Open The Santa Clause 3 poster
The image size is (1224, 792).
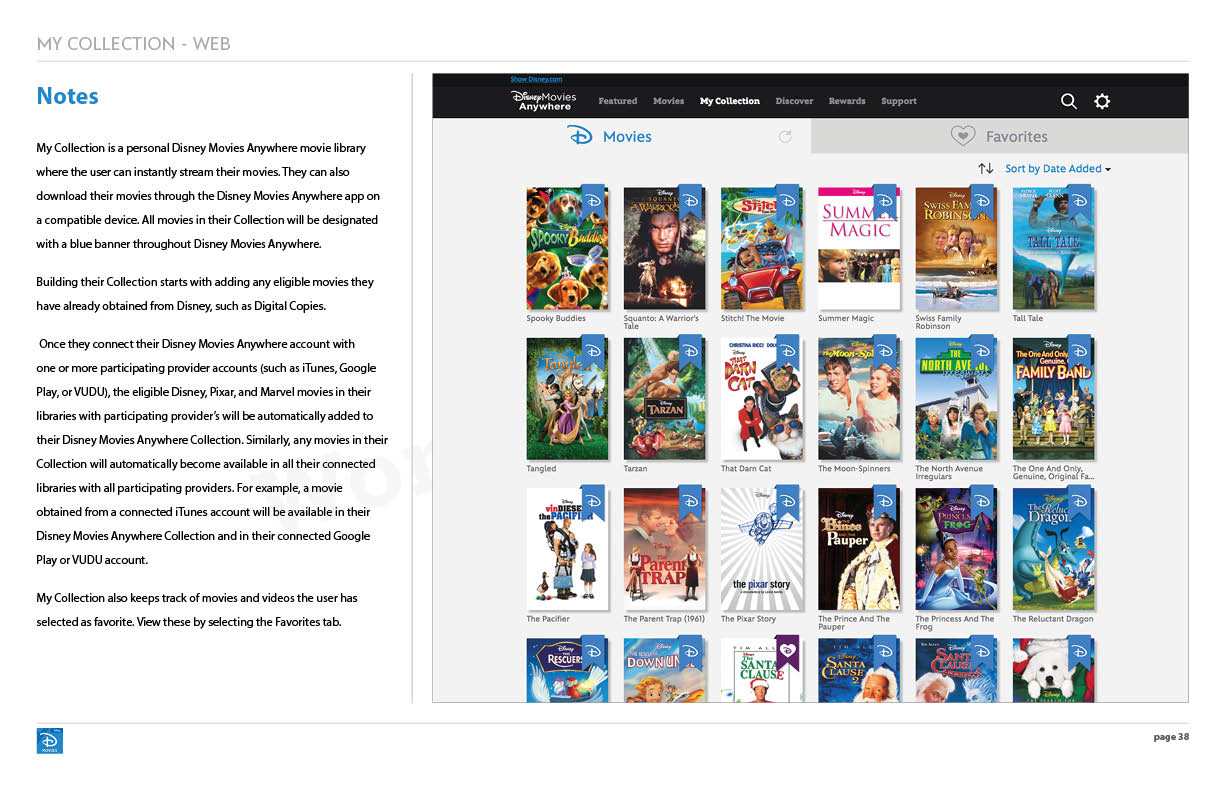pos(956,670)
